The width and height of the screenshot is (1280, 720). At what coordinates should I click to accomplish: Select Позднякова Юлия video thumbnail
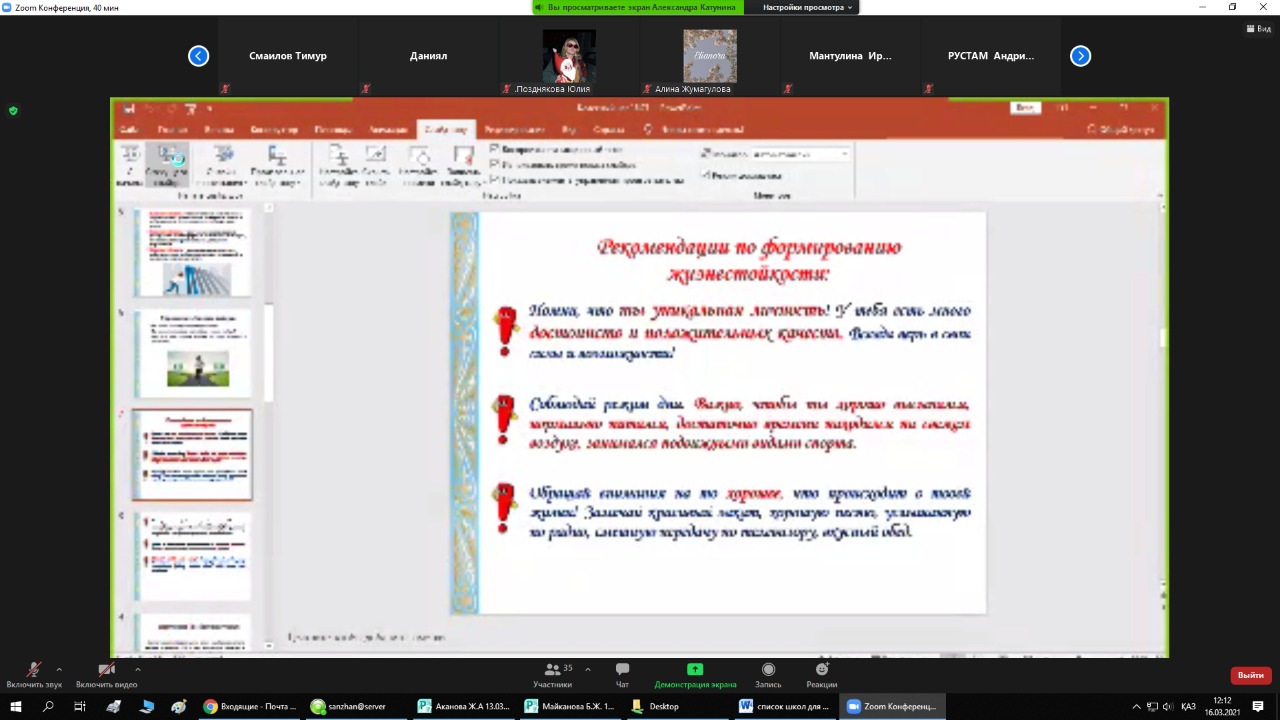tap(569, 57)
